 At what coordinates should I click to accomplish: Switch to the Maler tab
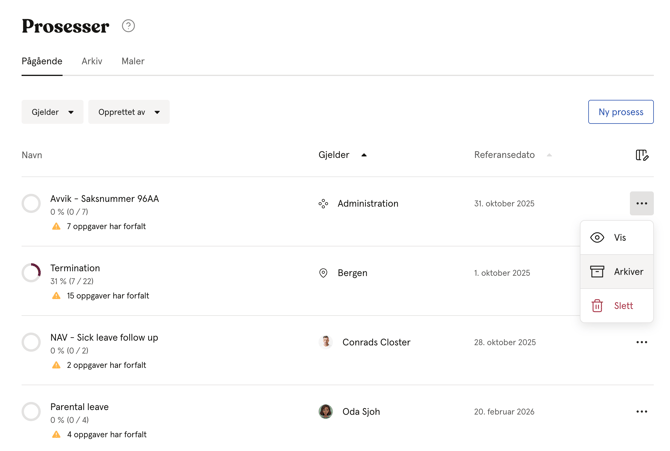(x=133, y=61)
